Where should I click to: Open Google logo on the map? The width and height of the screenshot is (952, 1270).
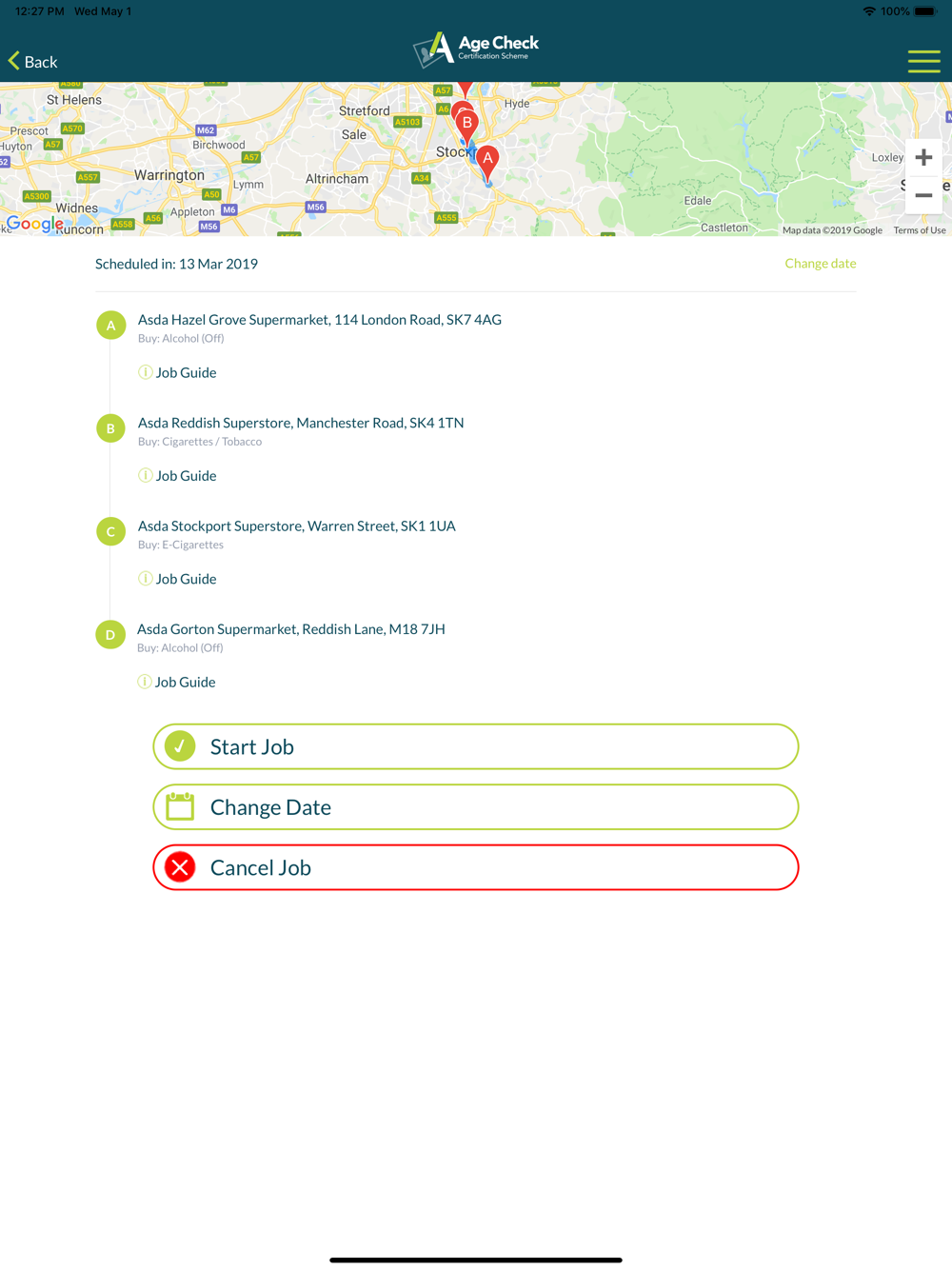pos(34,224)
